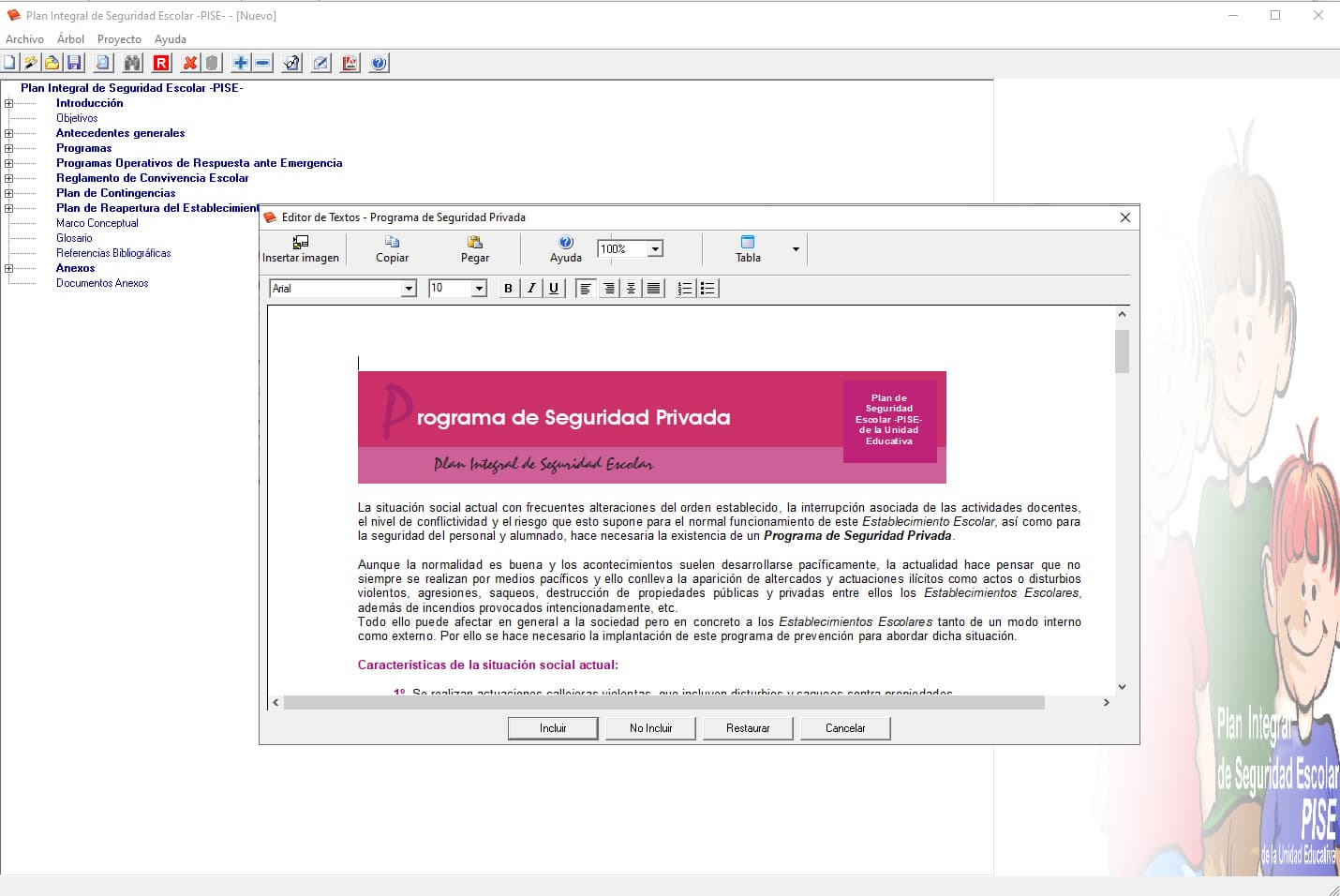Click Ayuda in editor toolbar
Screen dimensions: 1340x896
(566, 249)
